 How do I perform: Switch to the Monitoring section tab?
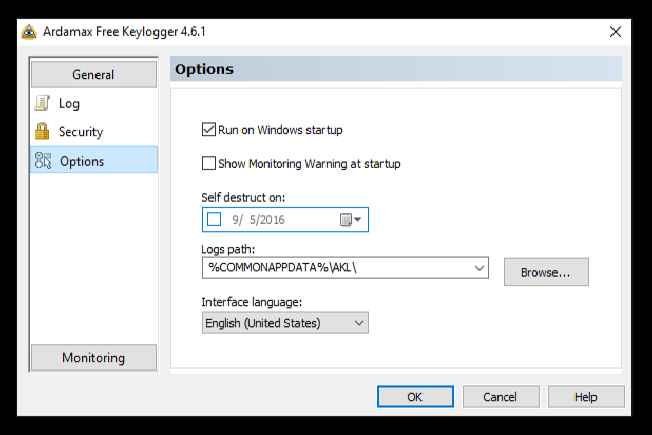tap(93, 358)
